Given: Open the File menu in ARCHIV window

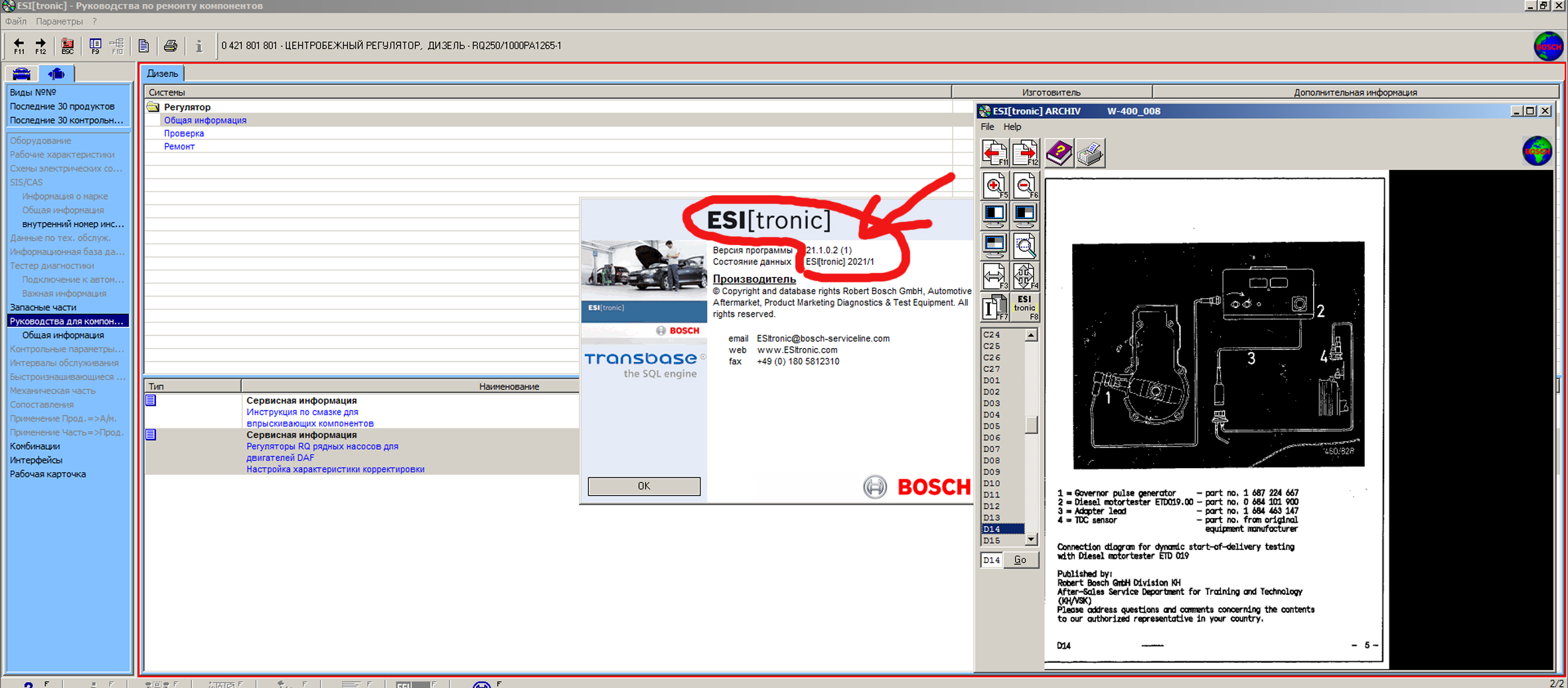Looking at the screenshot, I should [987, 127].
